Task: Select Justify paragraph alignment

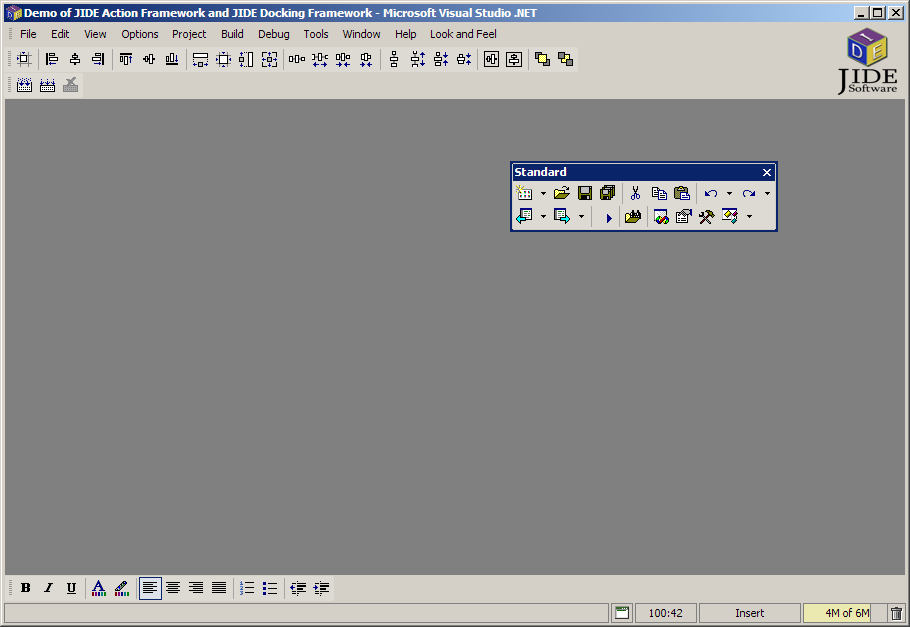Action: pyautogui.click(x=219, y=588)
